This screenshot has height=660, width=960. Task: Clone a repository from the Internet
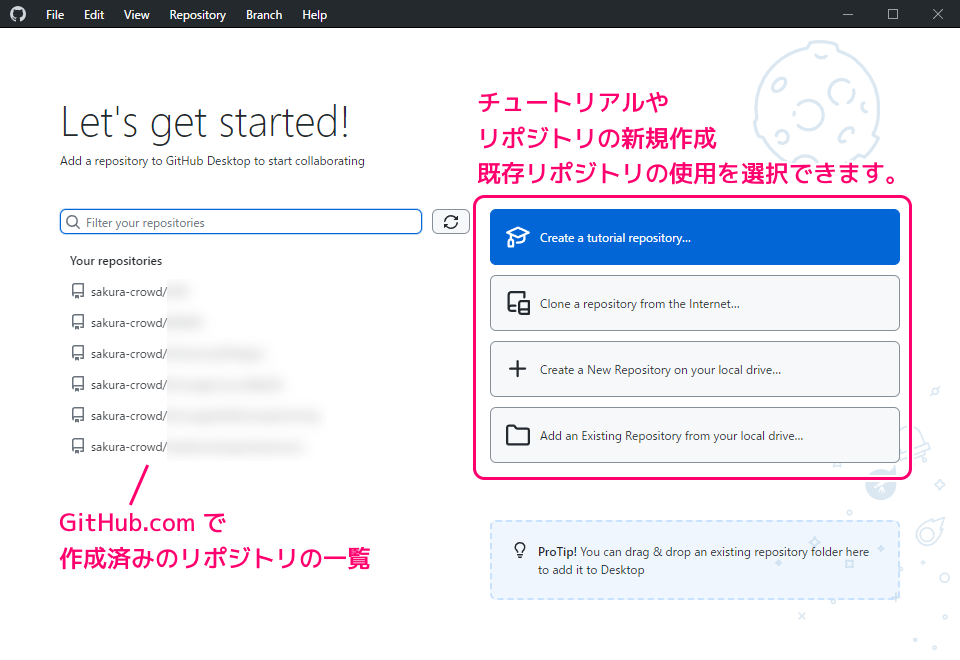point(694,303)
